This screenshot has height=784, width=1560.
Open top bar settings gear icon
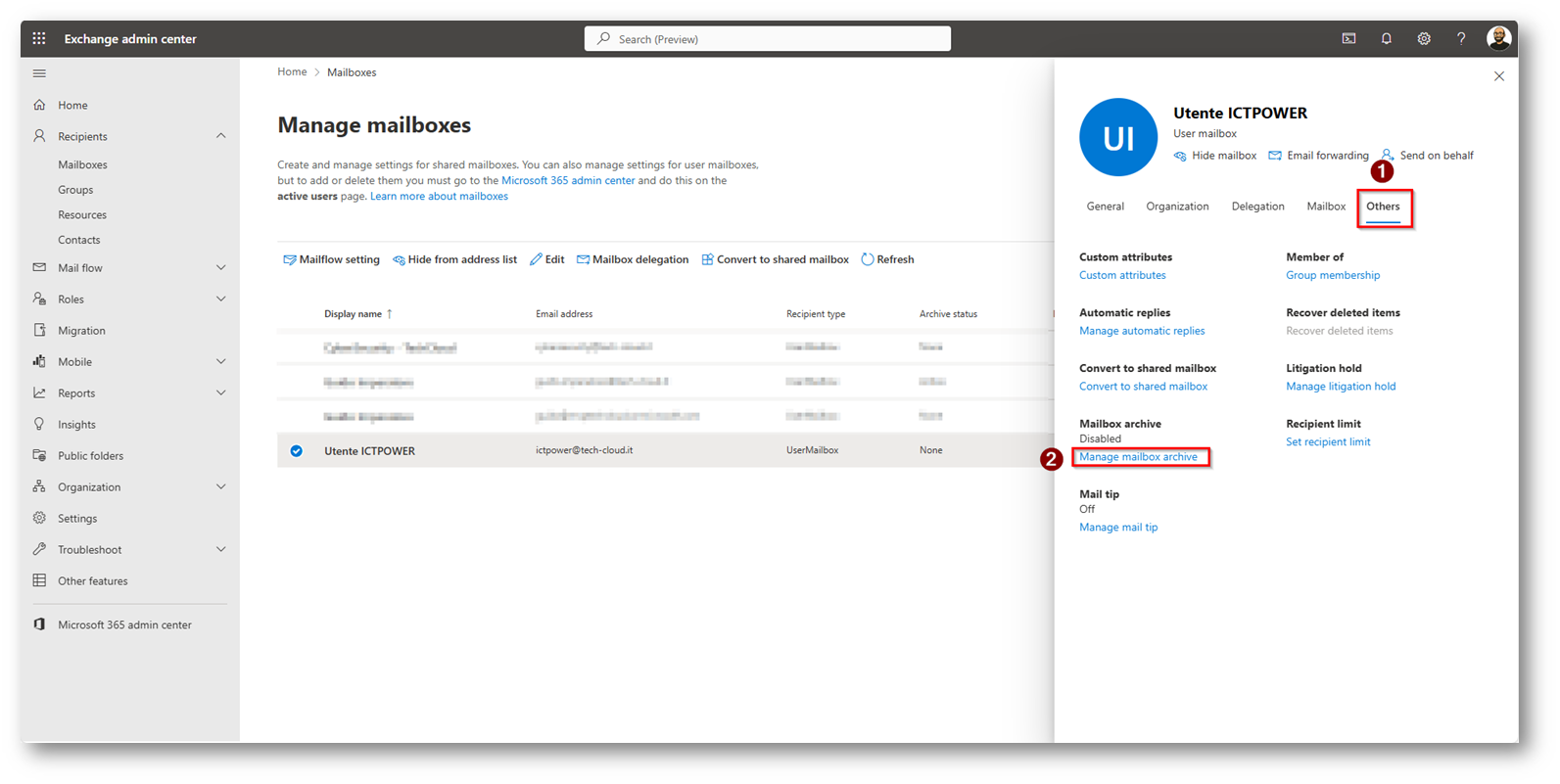[x=1424, y=38]
